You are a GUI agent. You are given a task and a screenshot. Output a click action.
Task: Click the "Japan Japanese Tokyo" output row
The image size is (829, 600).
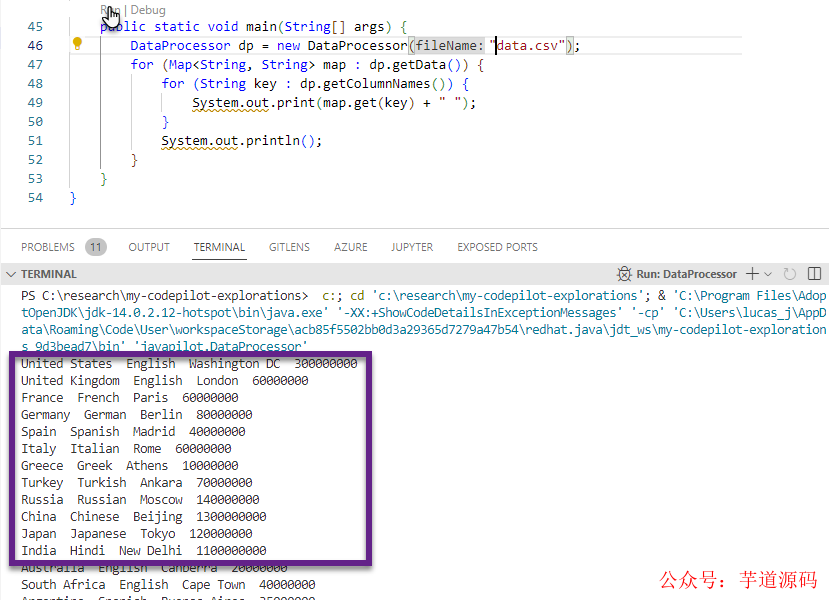(x=137, y=534)
